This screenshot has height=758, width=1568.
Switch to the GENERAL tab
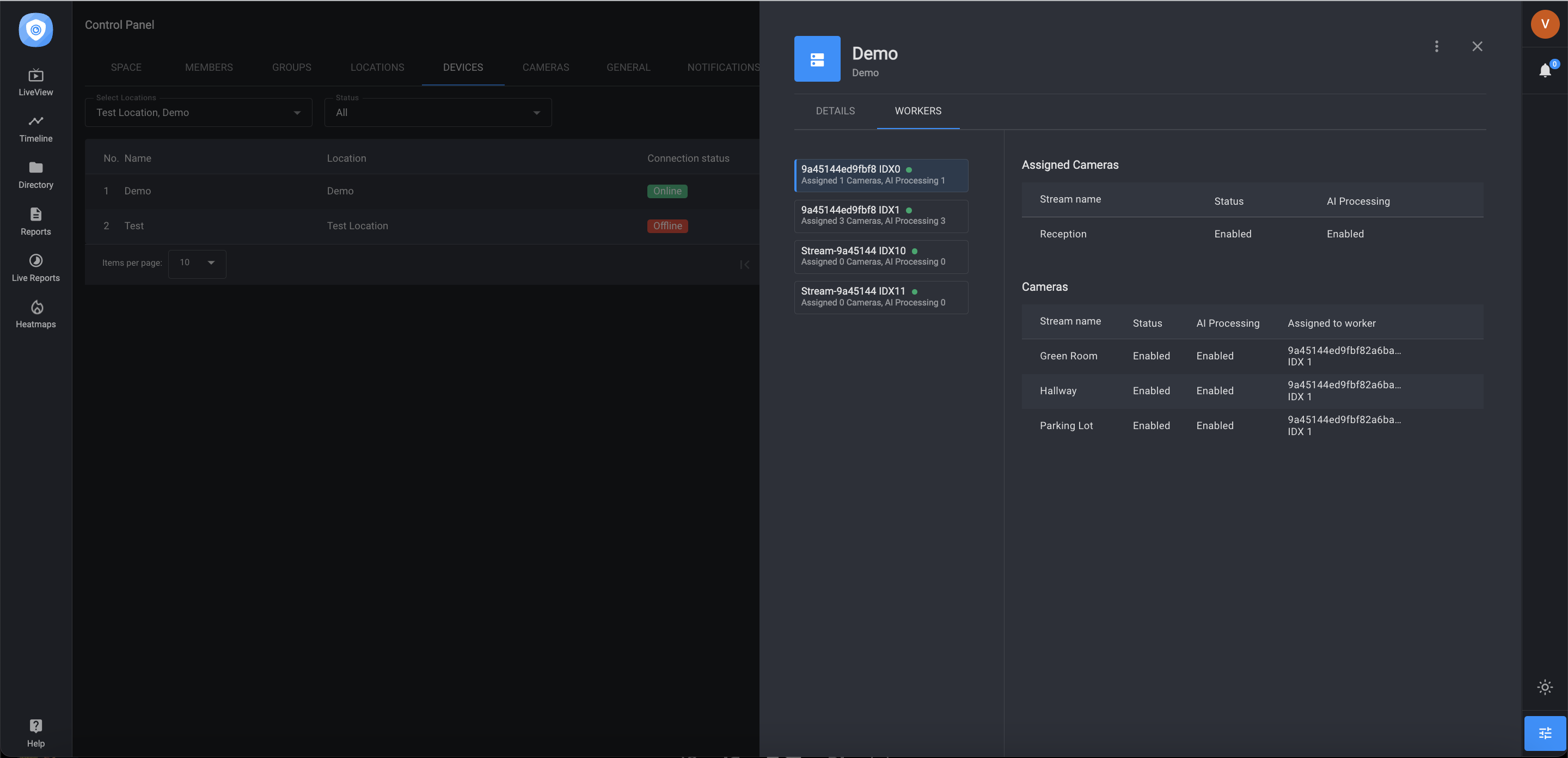click(628, 68)
